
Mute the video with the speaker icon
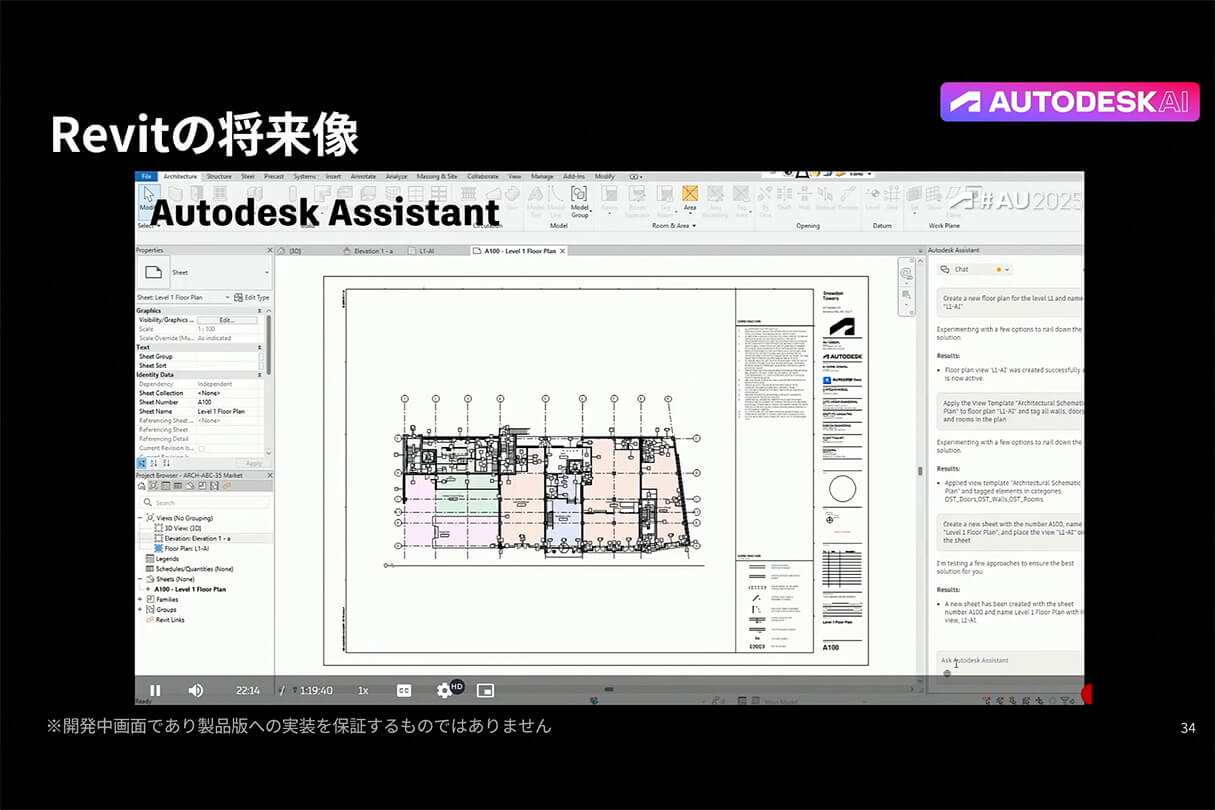pyautogui.click(x=196, y=690)
